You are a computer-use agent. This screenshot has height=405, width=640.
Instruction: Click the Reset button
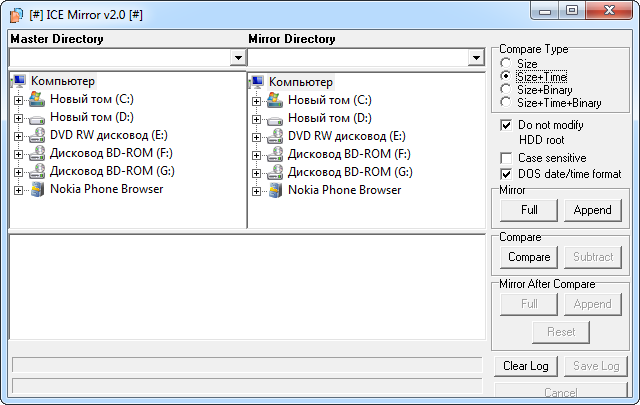coord(561,332)
